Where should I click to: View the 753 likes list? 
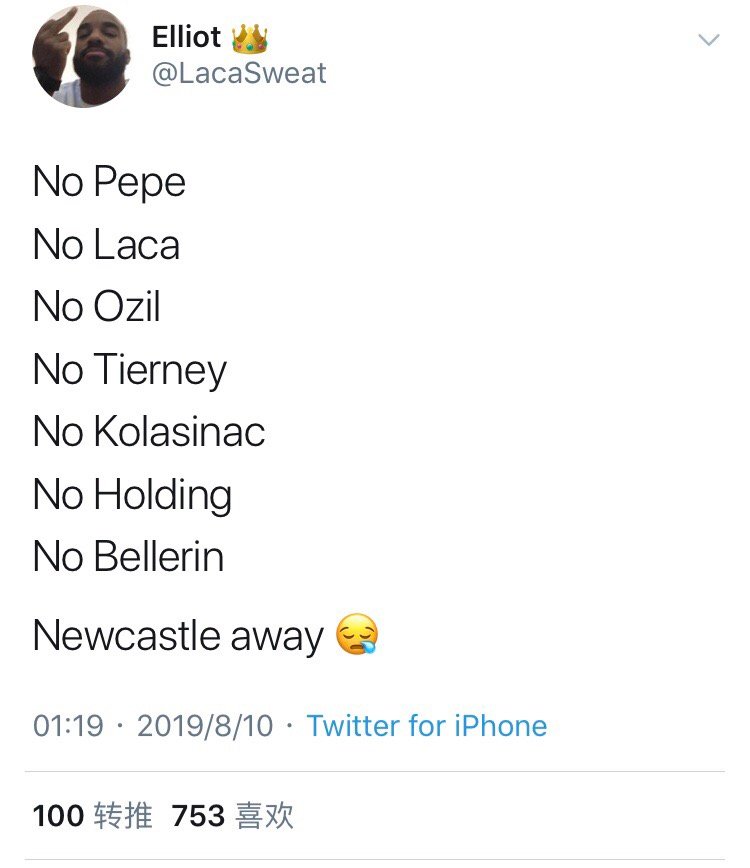point(232,816)
